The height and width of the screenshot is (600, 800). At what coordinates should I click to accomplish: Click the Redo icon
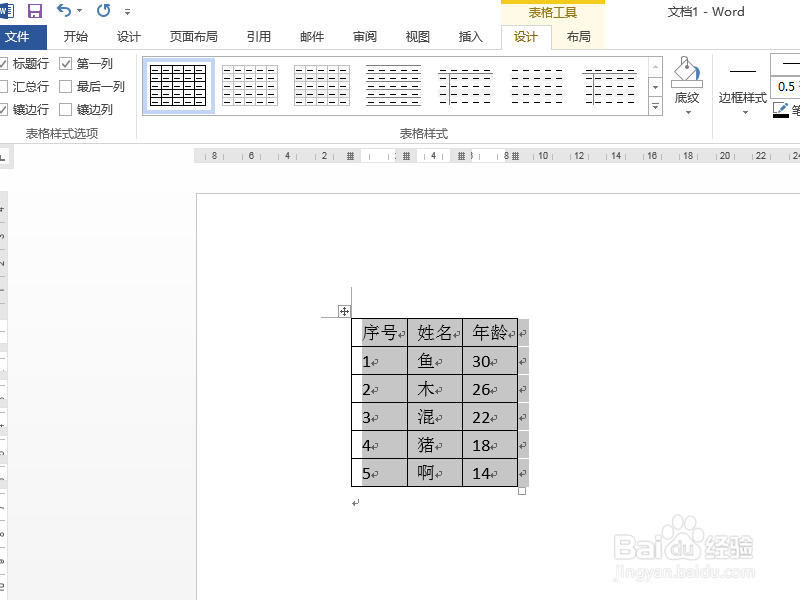(102, 10)
